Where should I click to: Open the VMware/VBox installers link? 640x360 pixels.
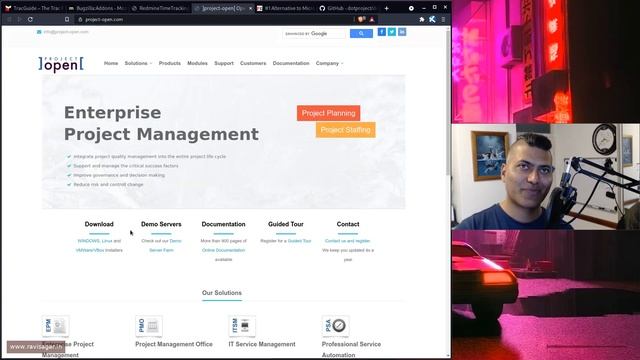tap(90, 250)
